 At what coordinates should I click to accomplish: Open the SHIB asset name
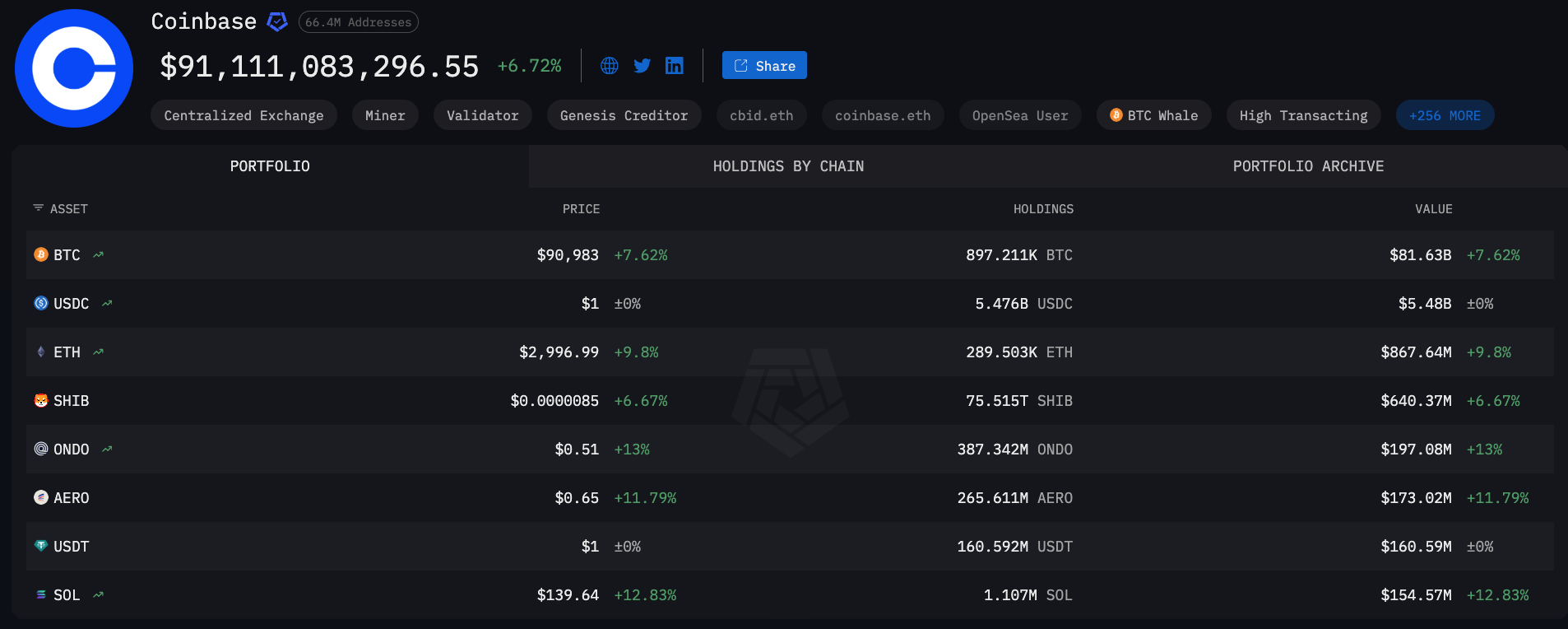coord(72,401)
